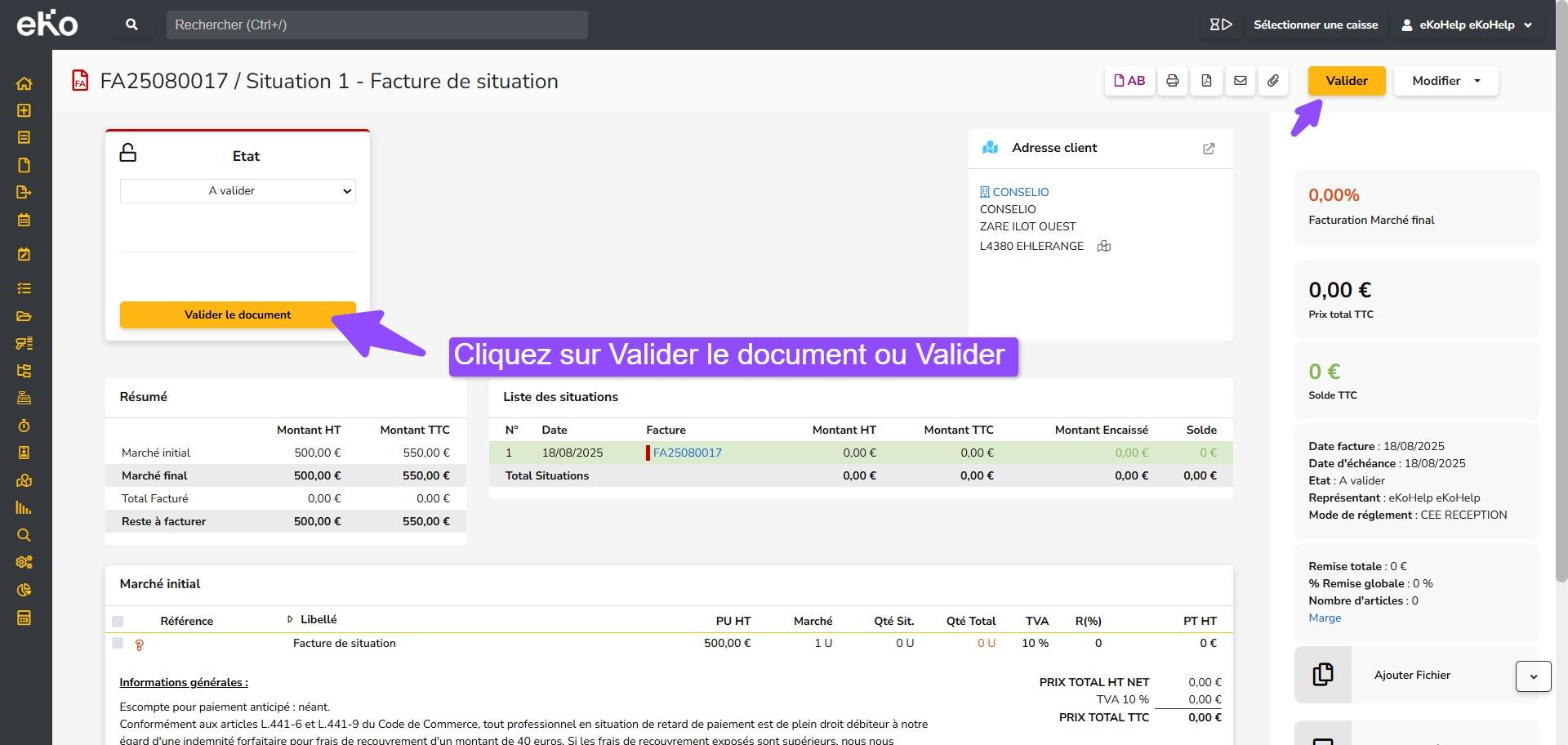Open the FA25080017 invoice link
Screen dimensions: 1568x745
pos(687,453)
